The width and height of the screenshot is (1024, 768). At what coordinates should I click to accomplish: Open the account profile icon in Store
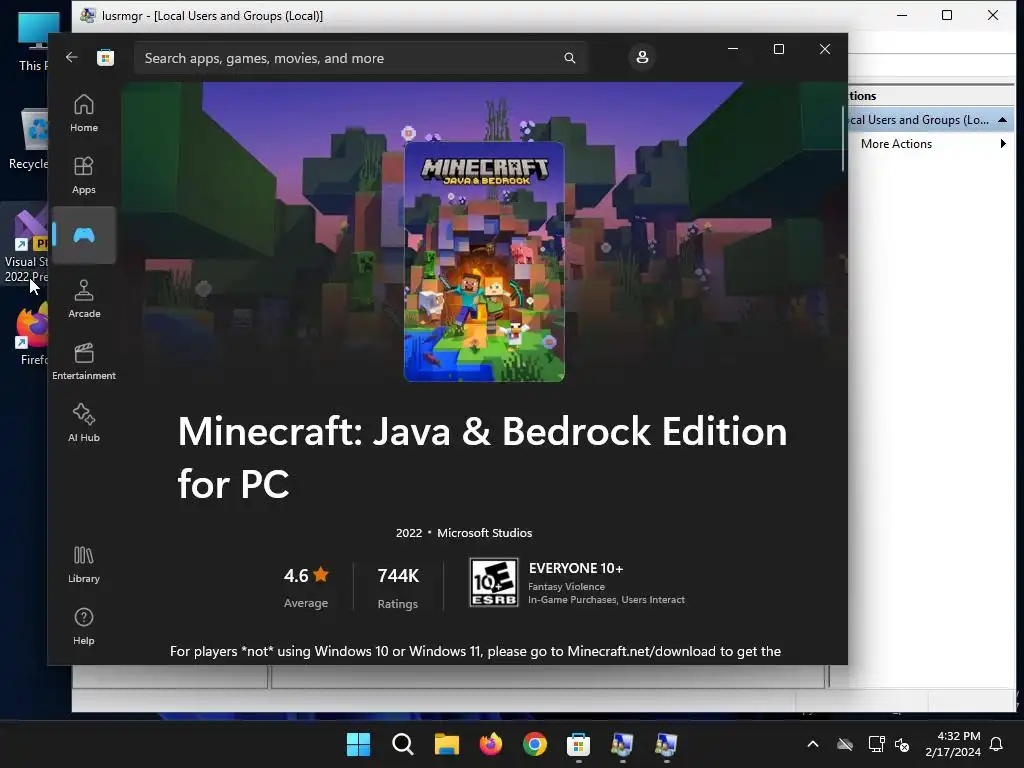pyautogui.click(x=642, y=57)
